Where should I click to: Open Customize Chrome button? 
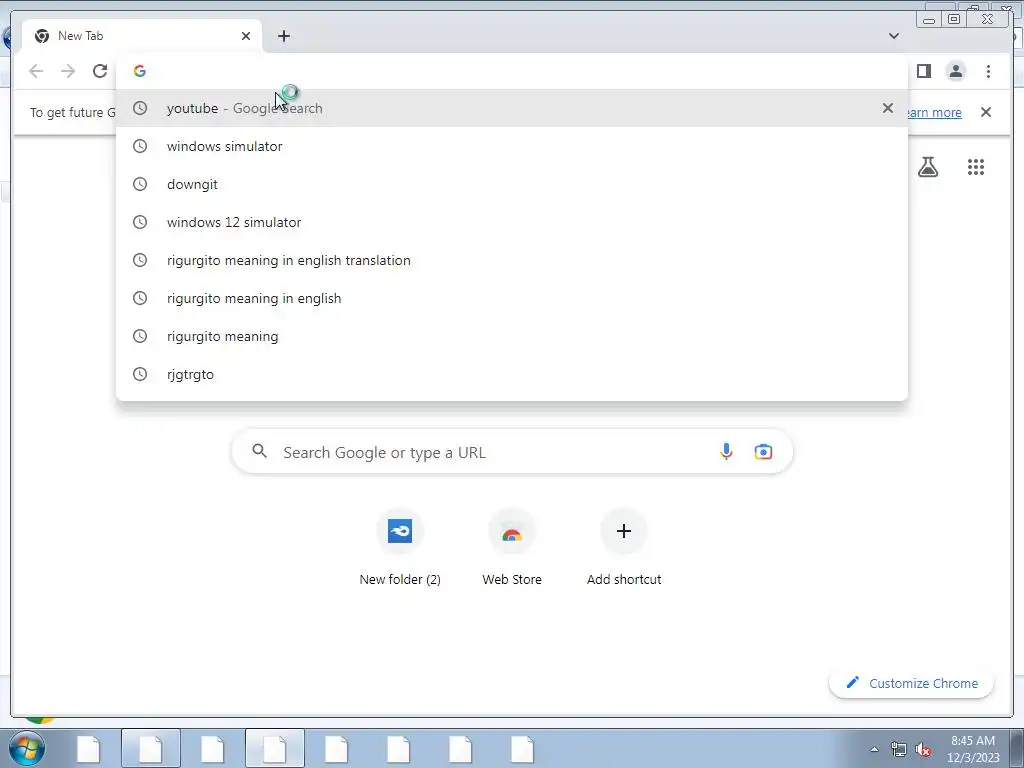pyautogui.click(x=911, y=683)
